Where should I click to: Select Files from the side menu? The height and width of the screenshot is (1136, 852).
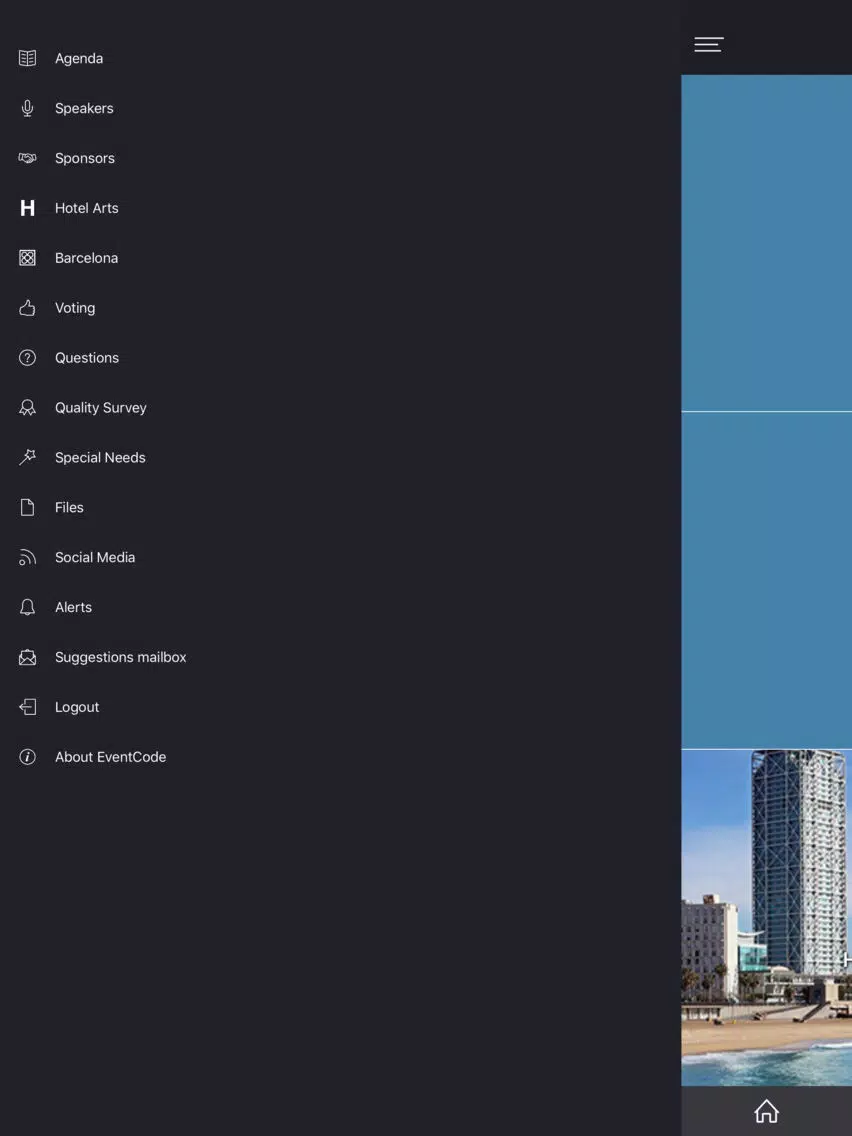[x=69, y=508]
